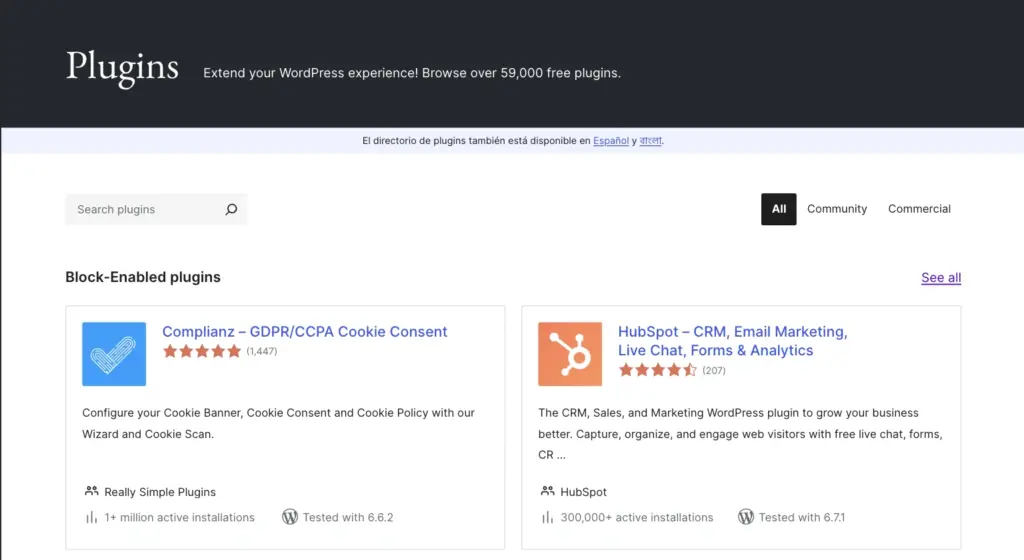Click the author icon beside Really Simple Plugins
The width and height of the screenshot is (1024, 560).
click(x=91, y=491)
